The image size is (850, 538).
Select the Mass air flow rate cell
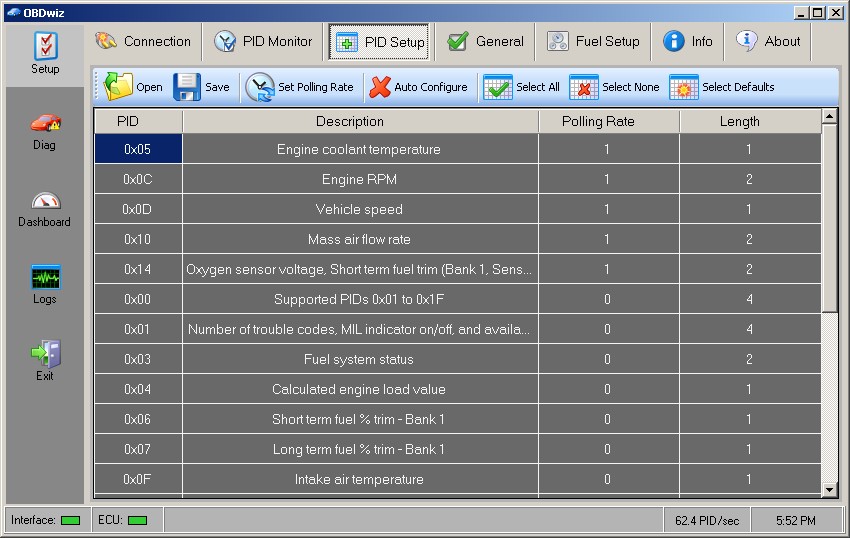point(360,239)
